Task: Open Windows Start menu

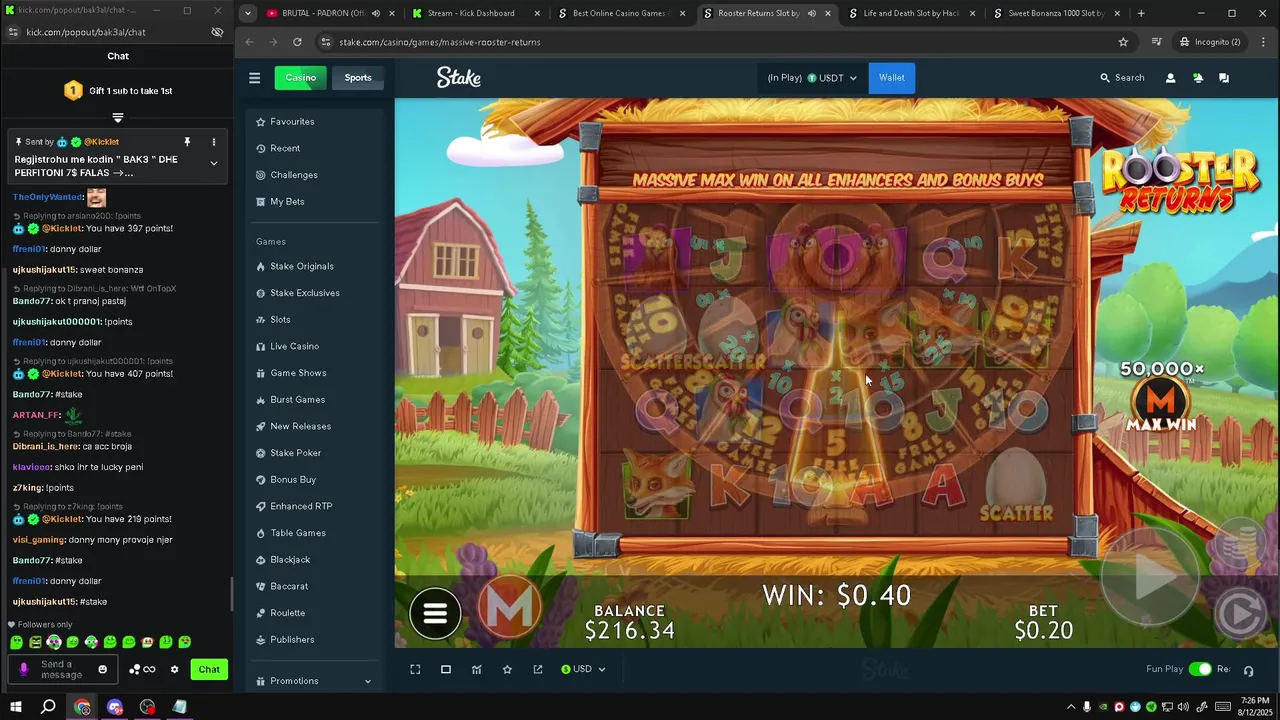Action: click(x=16, y=707)
